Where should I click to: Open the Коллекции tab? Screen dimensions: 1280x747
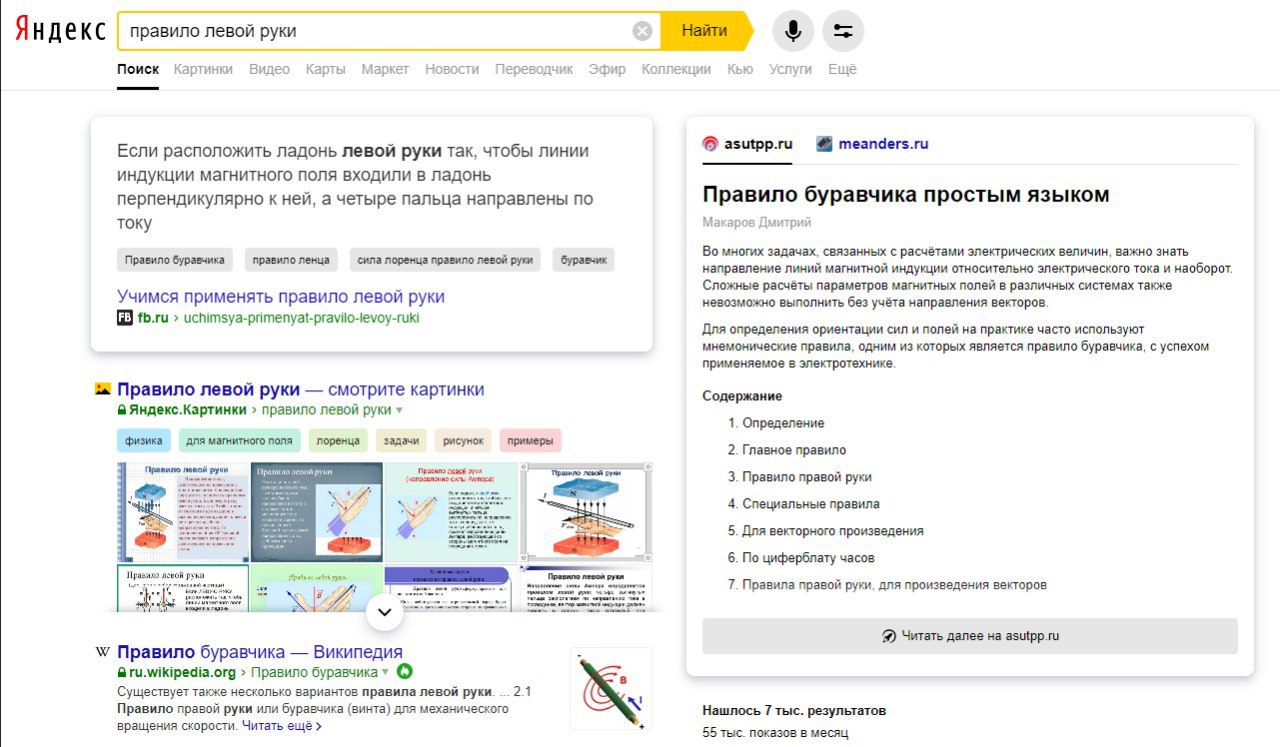coord(676,69)
